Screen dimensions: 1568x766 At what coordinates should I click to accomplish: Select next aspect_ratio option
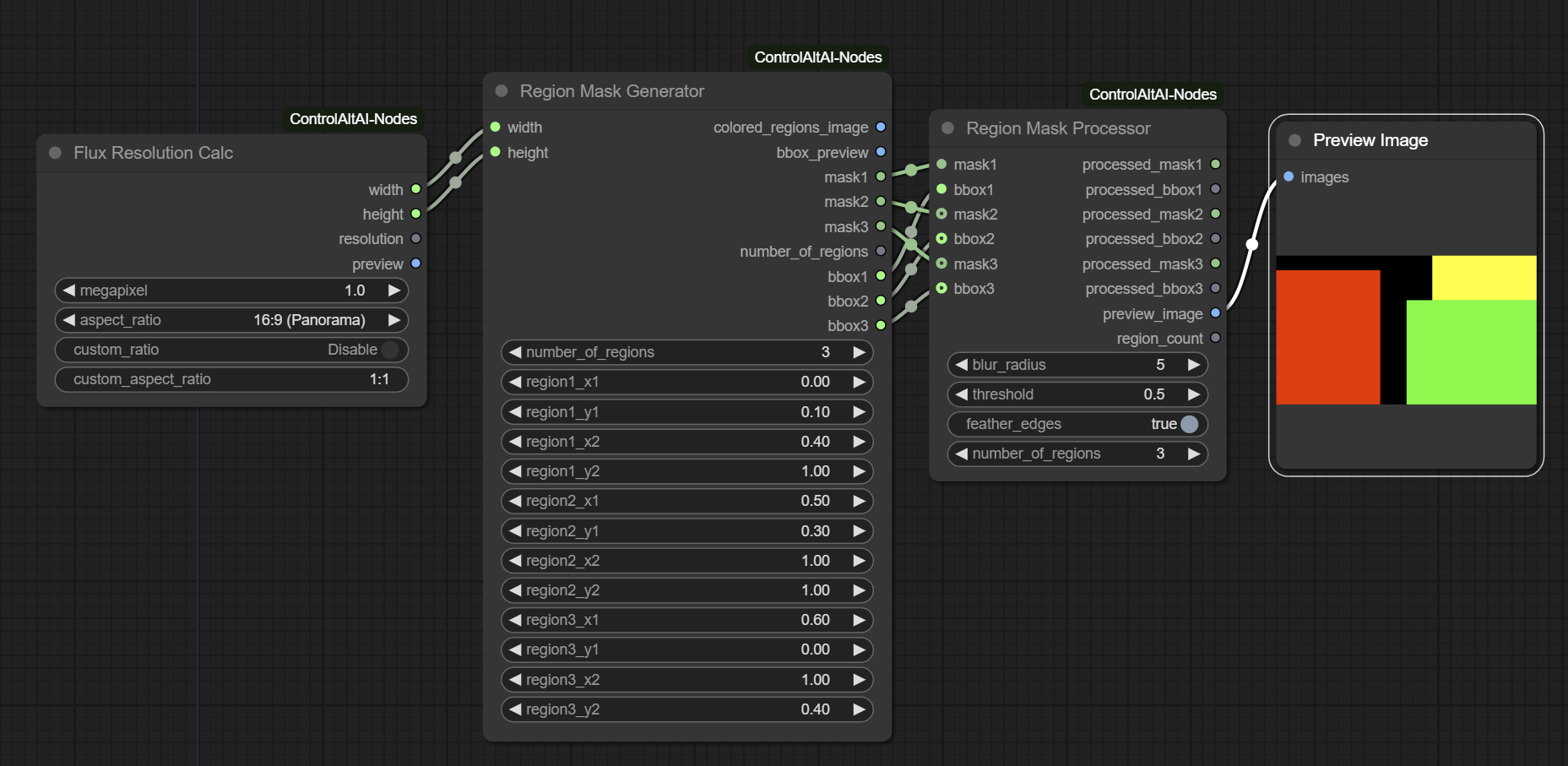point(393,320)
